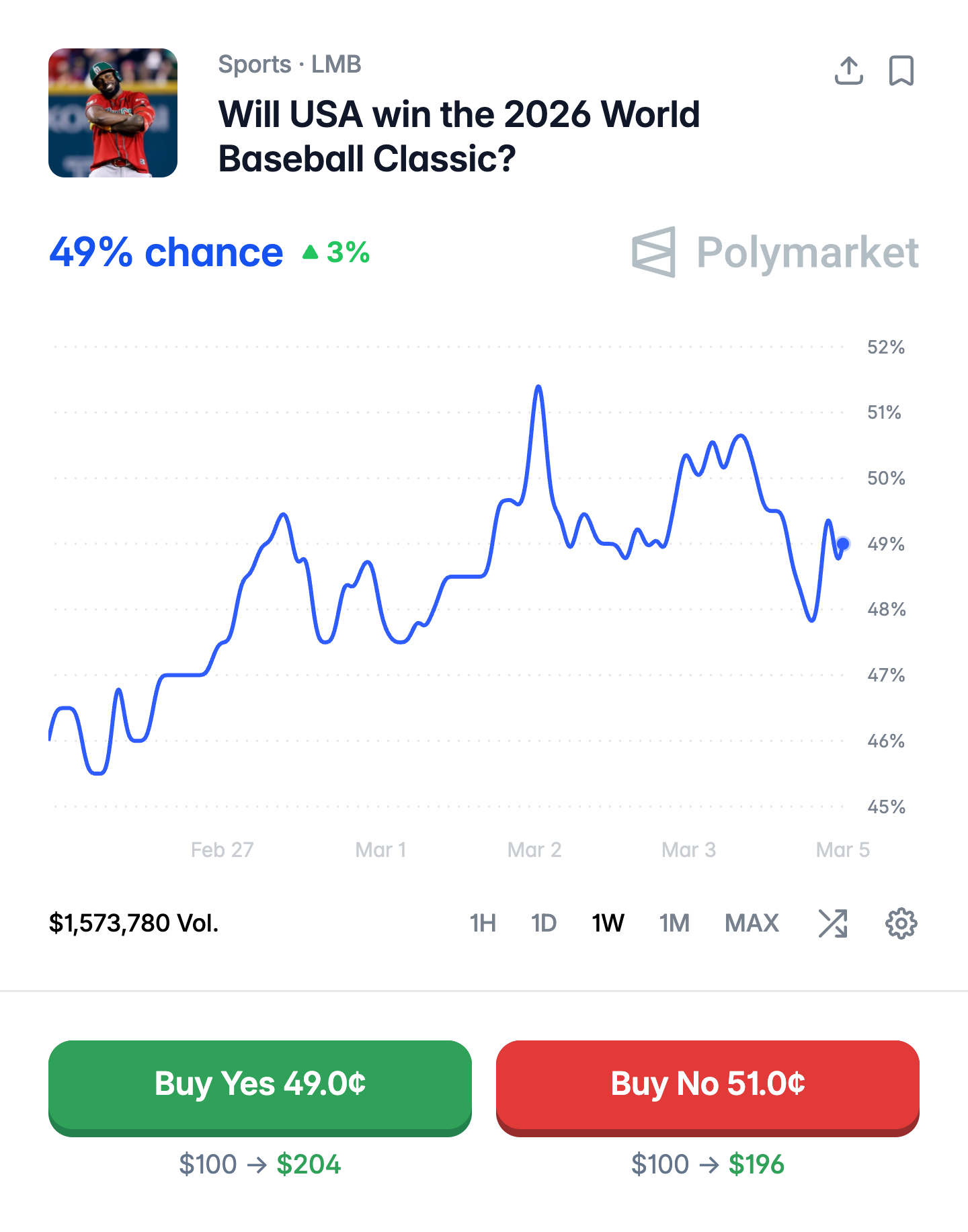
Task: Click the shuffle arrows icon
Action: tap(833, 923)
